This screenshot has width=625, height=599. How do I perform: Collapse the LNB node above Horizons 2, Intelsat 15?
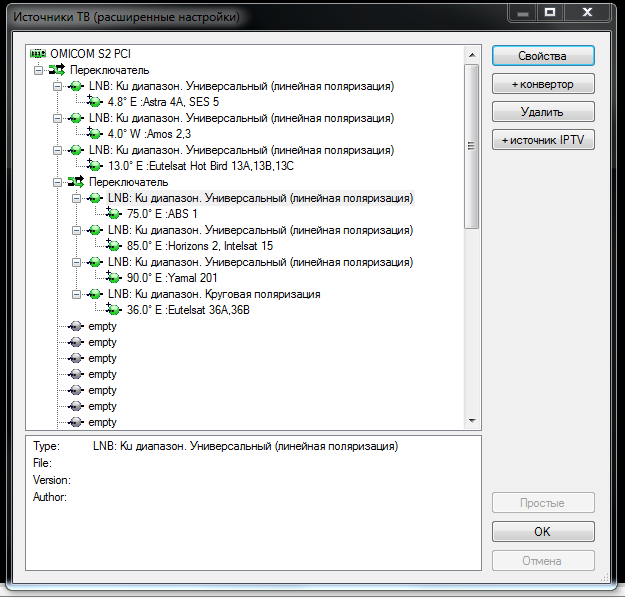pyautogui.click(x=76, y=230)
